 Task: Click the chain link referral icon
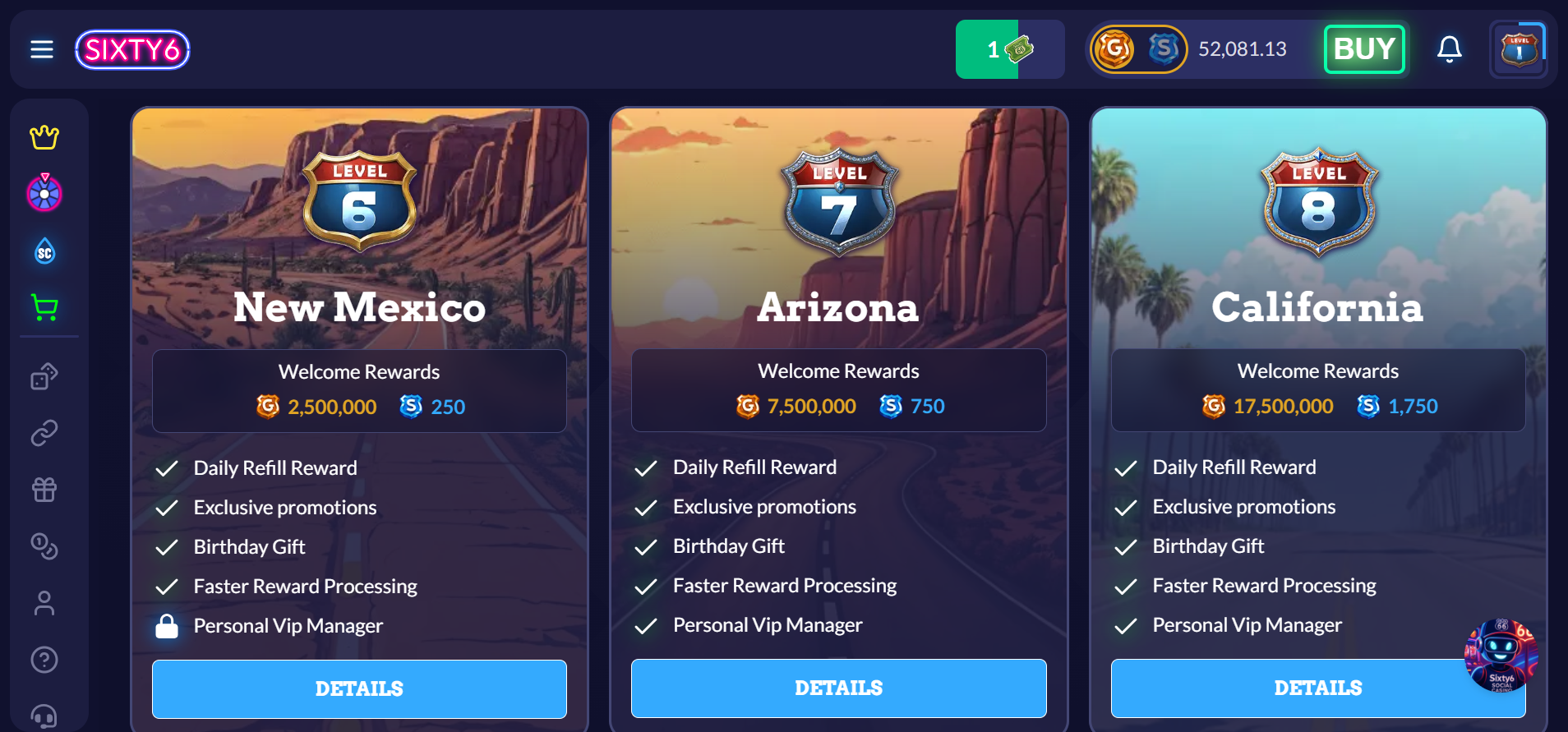pyautogui.click(x=44, y=433)
